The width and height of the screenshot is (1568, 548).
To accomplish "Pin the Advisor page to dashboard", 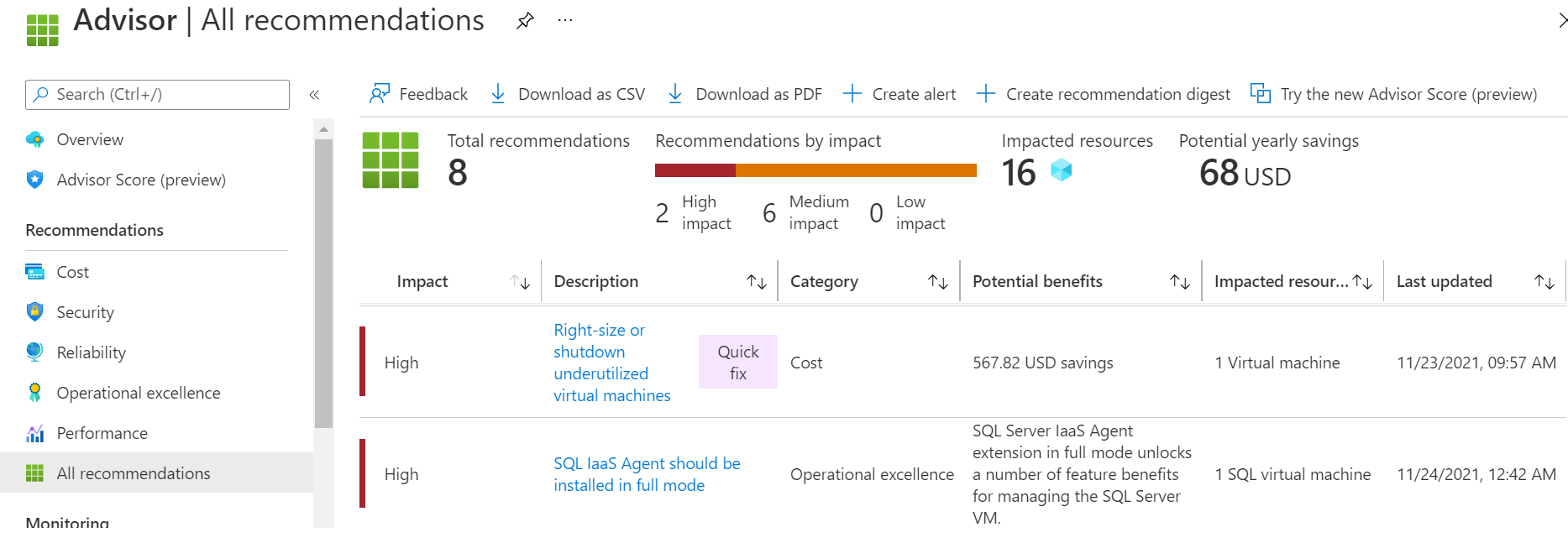I will pyautogui.click(x=525, y=21).
